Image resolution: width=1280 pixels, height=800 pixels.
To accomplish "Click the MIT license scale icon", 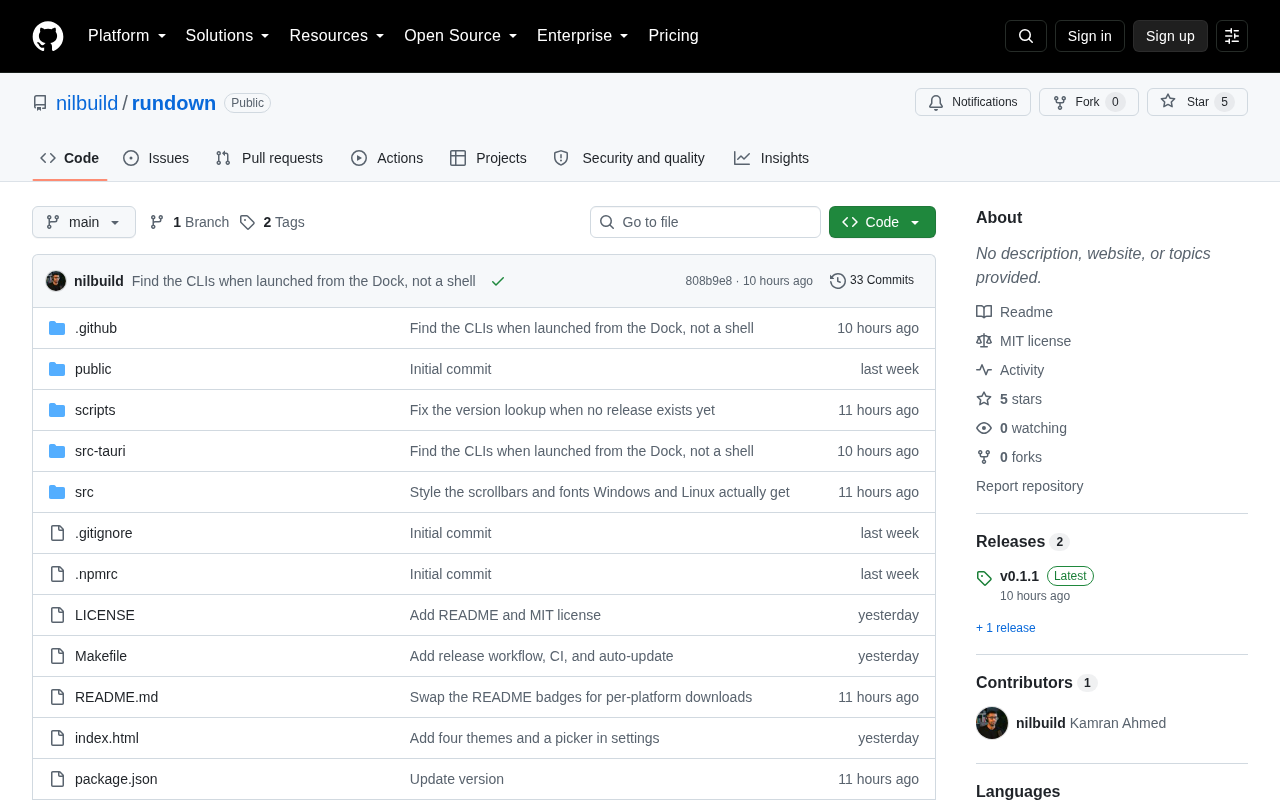I will point(984,341).
